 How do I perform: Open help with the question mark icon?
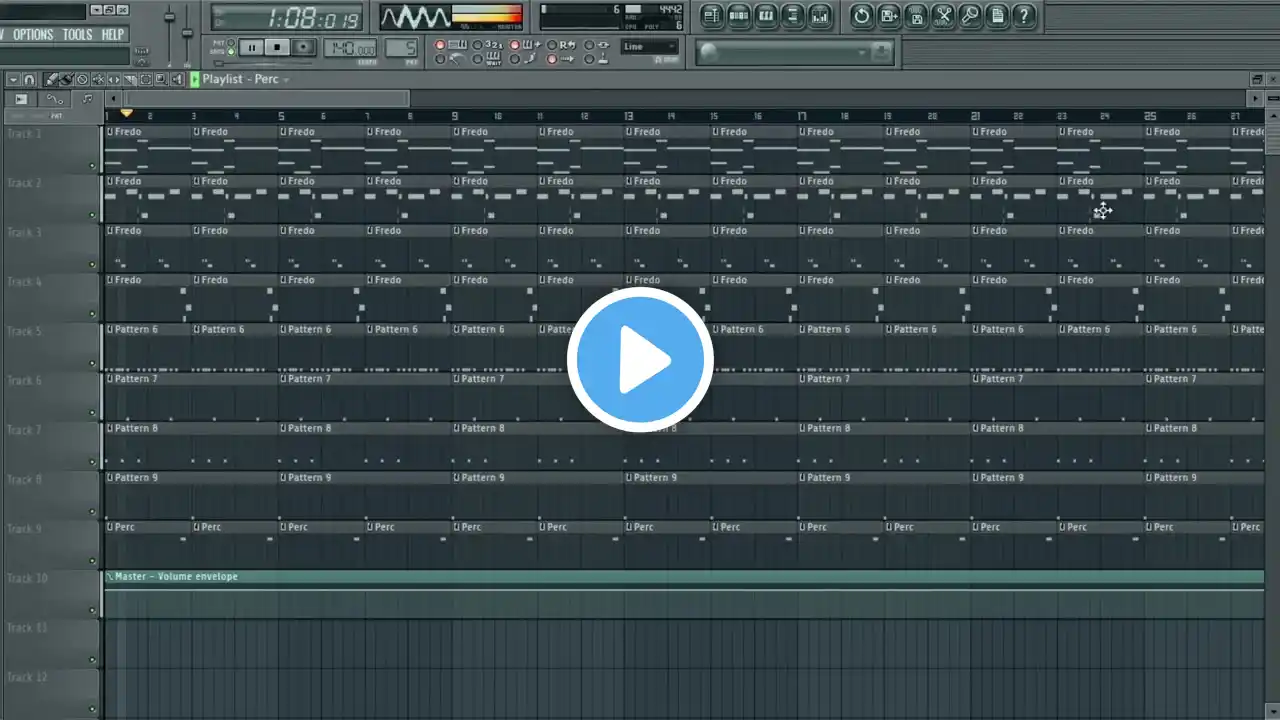(1024, 15)
